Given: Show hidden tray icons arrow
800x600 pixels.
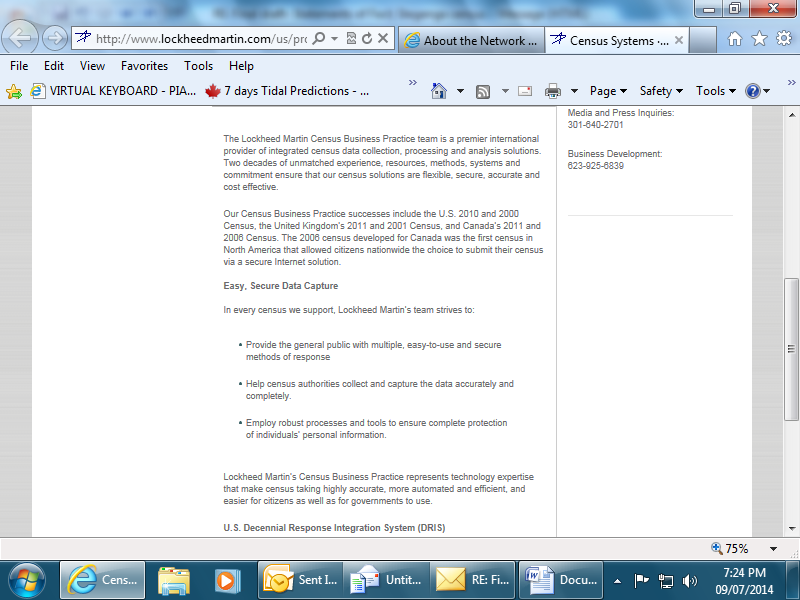Looking at the screenshot, I should [617, 581].
